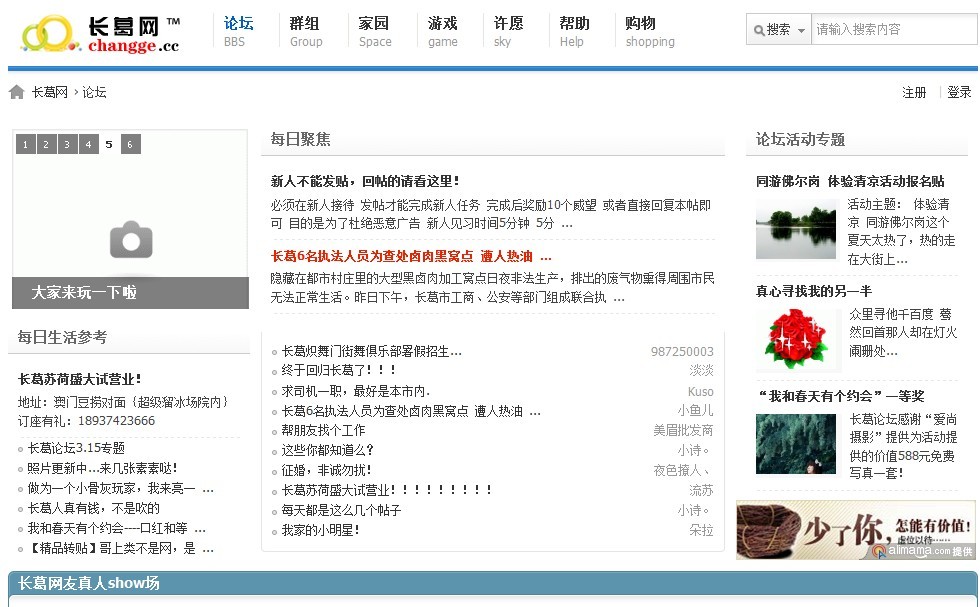Select slideshow page 3

(x=67, y=144)
